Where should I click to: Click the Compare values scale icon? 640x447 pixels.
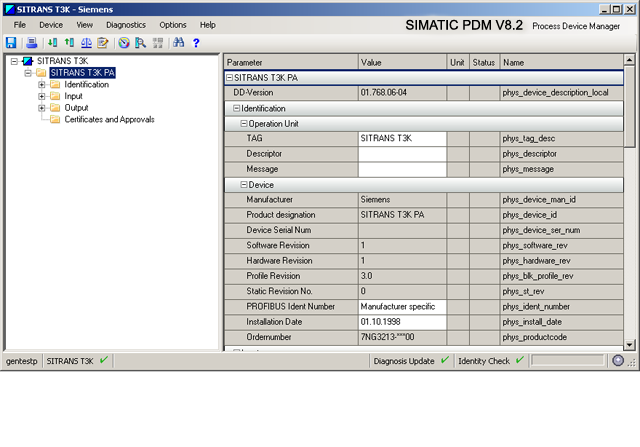click(x=86, y=43)
